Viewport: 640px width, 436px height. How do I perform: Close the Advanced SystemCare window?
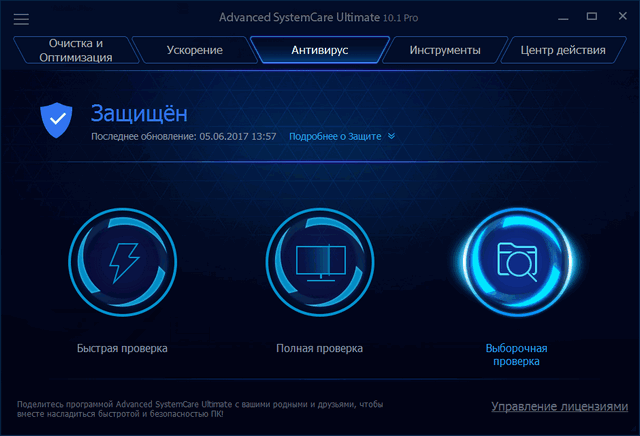(x=622, y=16)
